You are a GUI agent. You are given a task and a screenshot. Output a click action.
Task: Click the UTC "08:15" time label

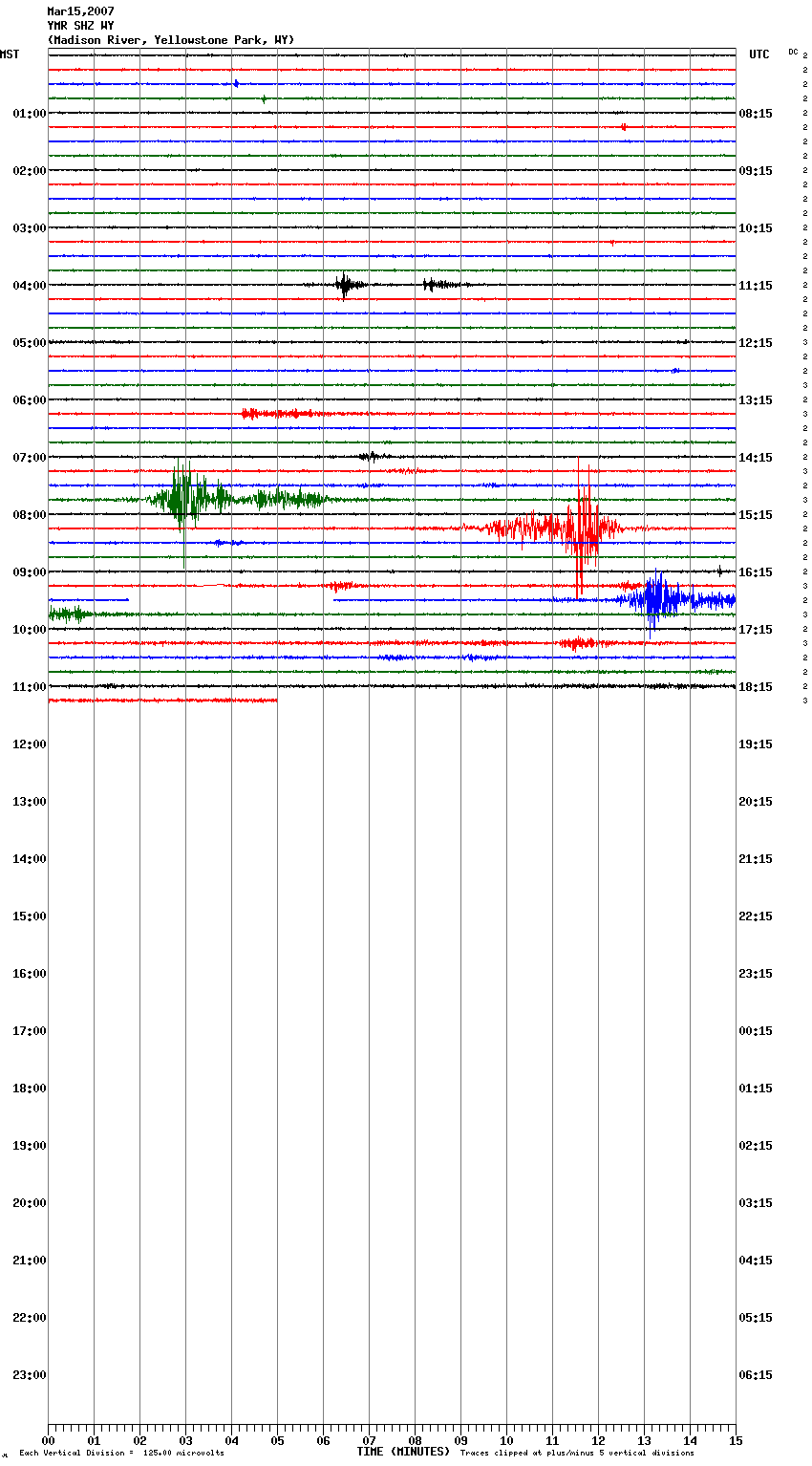click(756, 114)
